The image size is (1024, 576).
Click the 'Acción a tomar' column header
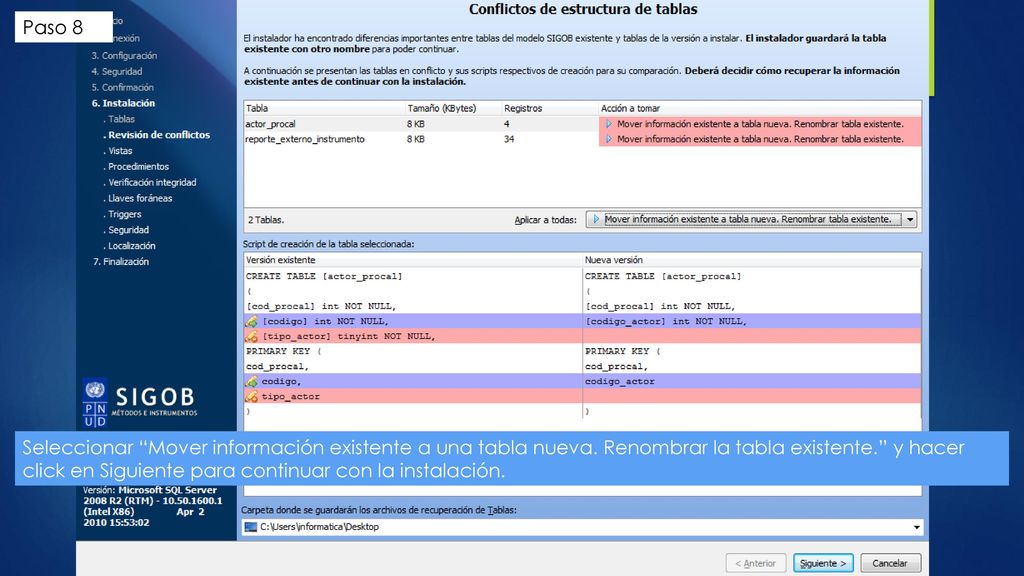[760, 108]
